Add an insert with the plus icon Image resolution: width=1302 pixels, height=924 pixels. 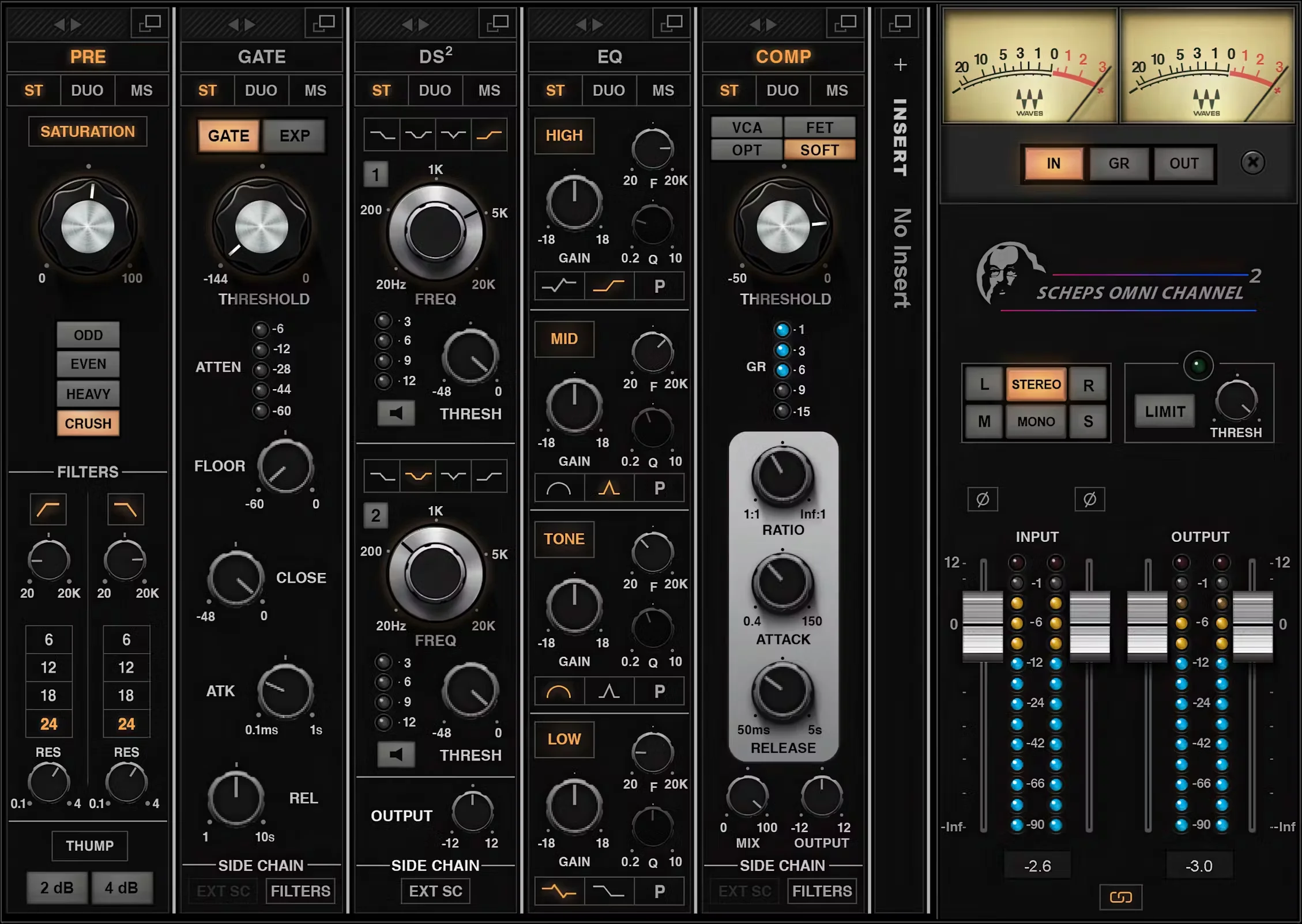[x=900, y=65]
